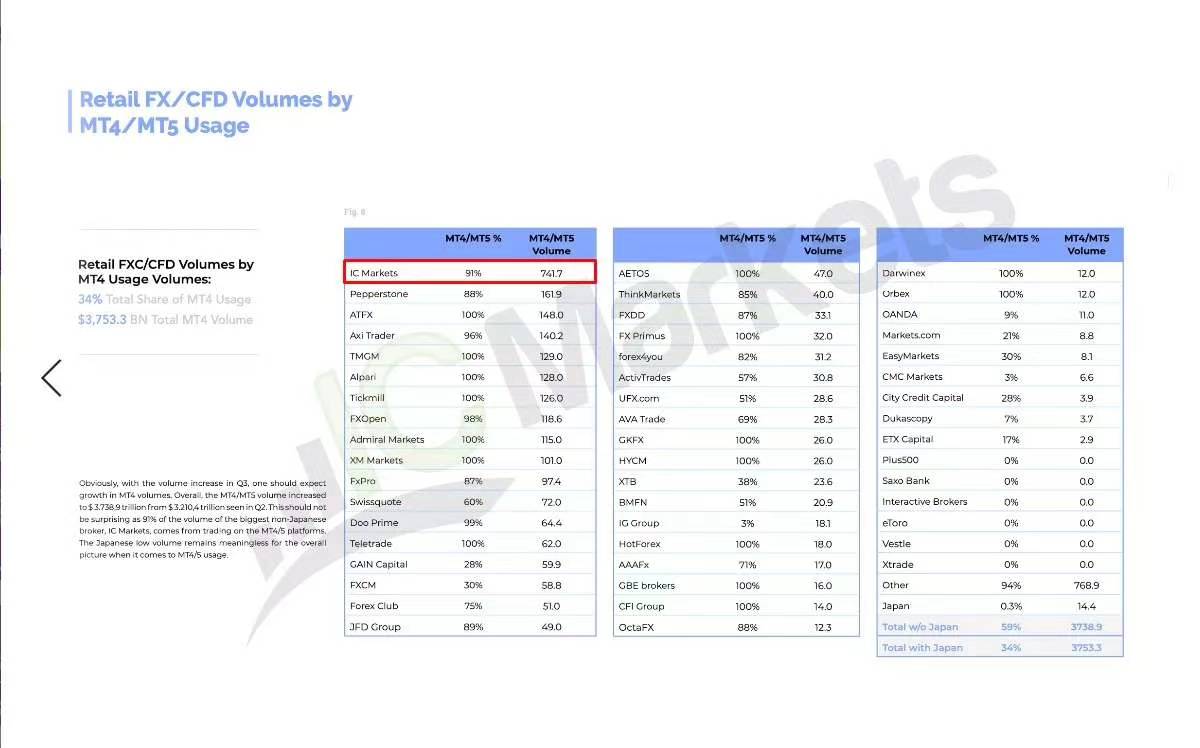
Task: Click IC Markets' volume value 741.7
Action: point(552,273)
